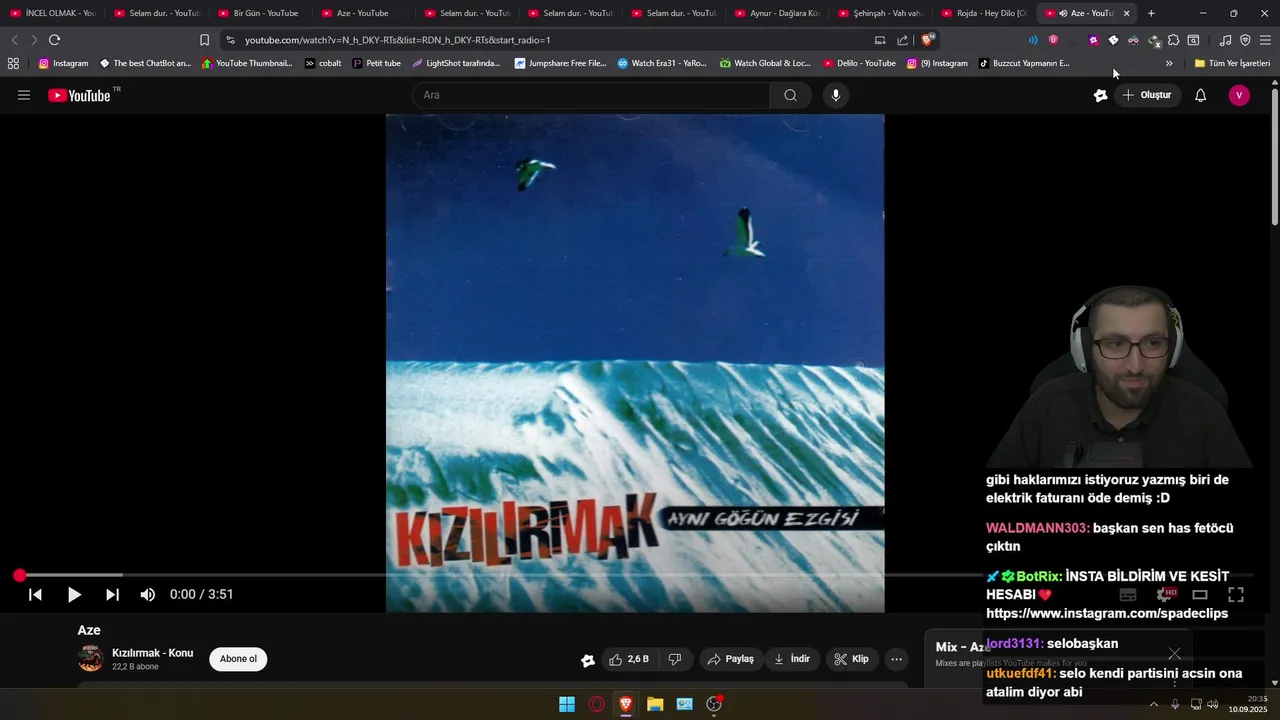Open taskbar volume speaker icon

point(1213,704)
